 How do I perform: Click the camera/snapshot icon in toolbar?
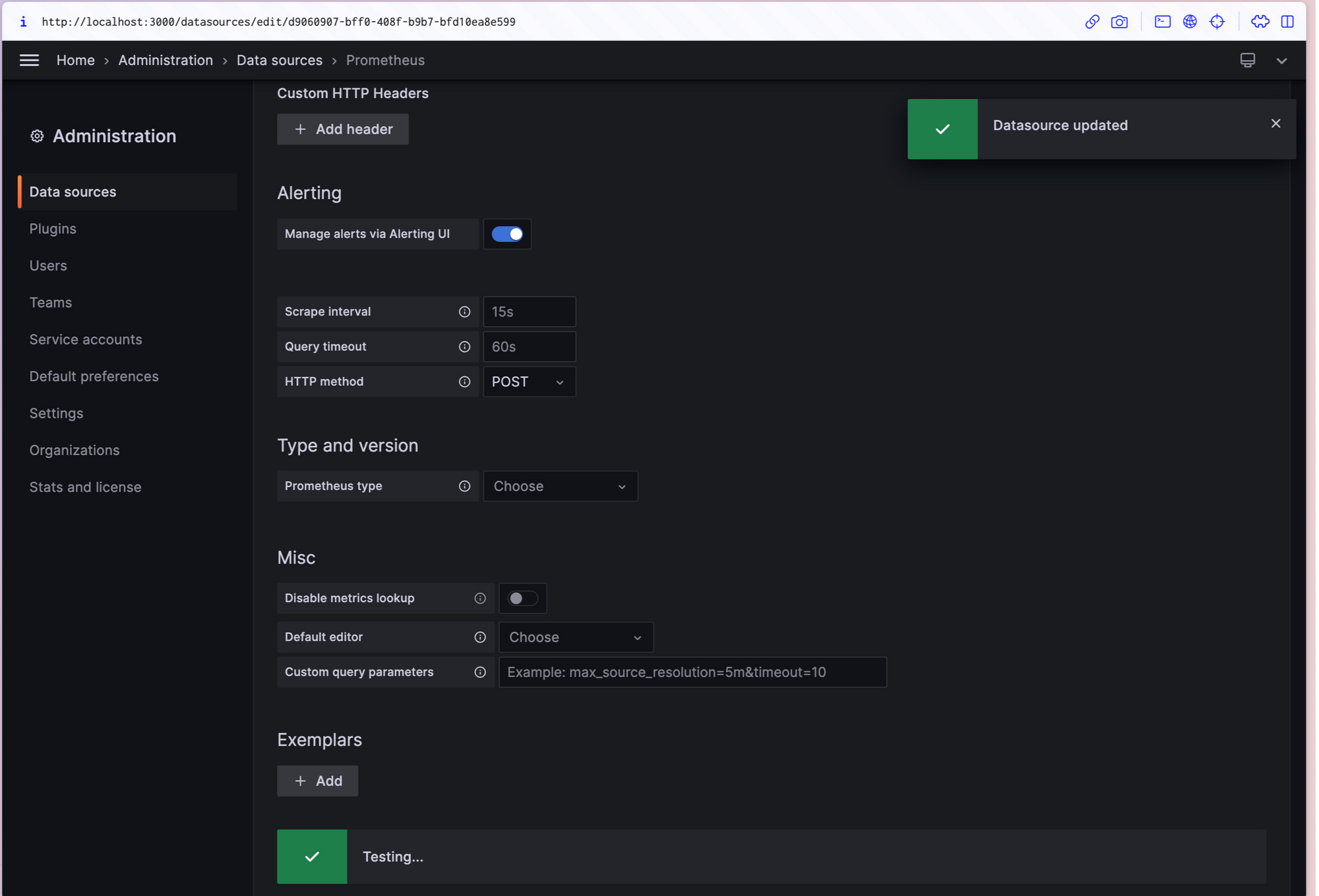(1120, 21)
